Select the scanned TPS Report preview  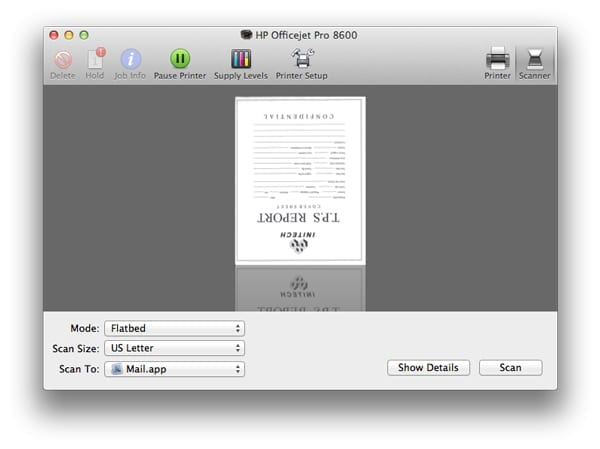pos(300,180)
